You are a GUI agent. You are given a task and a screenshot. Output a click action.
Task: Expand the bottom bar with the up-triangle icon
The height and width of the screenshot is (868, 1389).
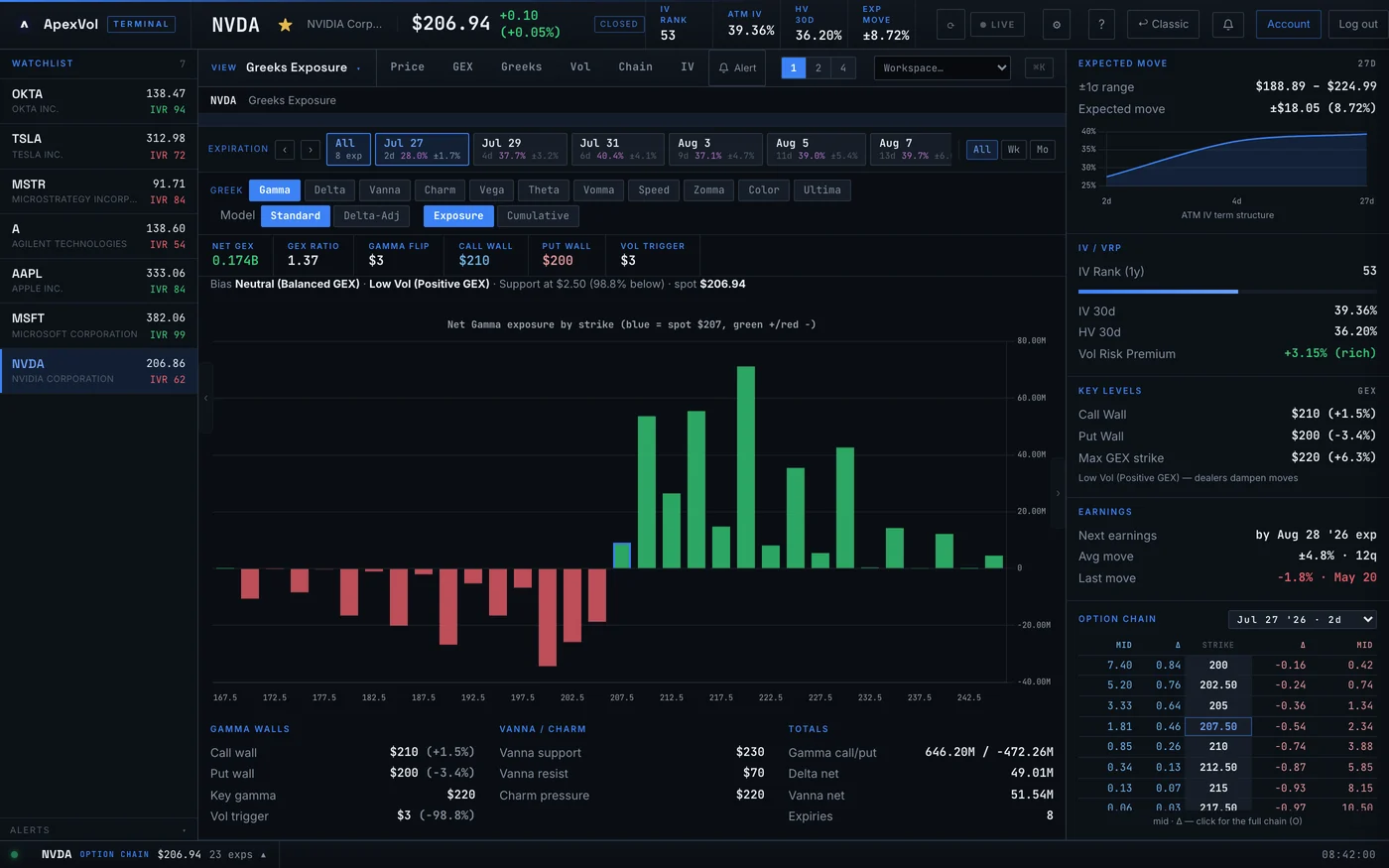tap(263, 854)
